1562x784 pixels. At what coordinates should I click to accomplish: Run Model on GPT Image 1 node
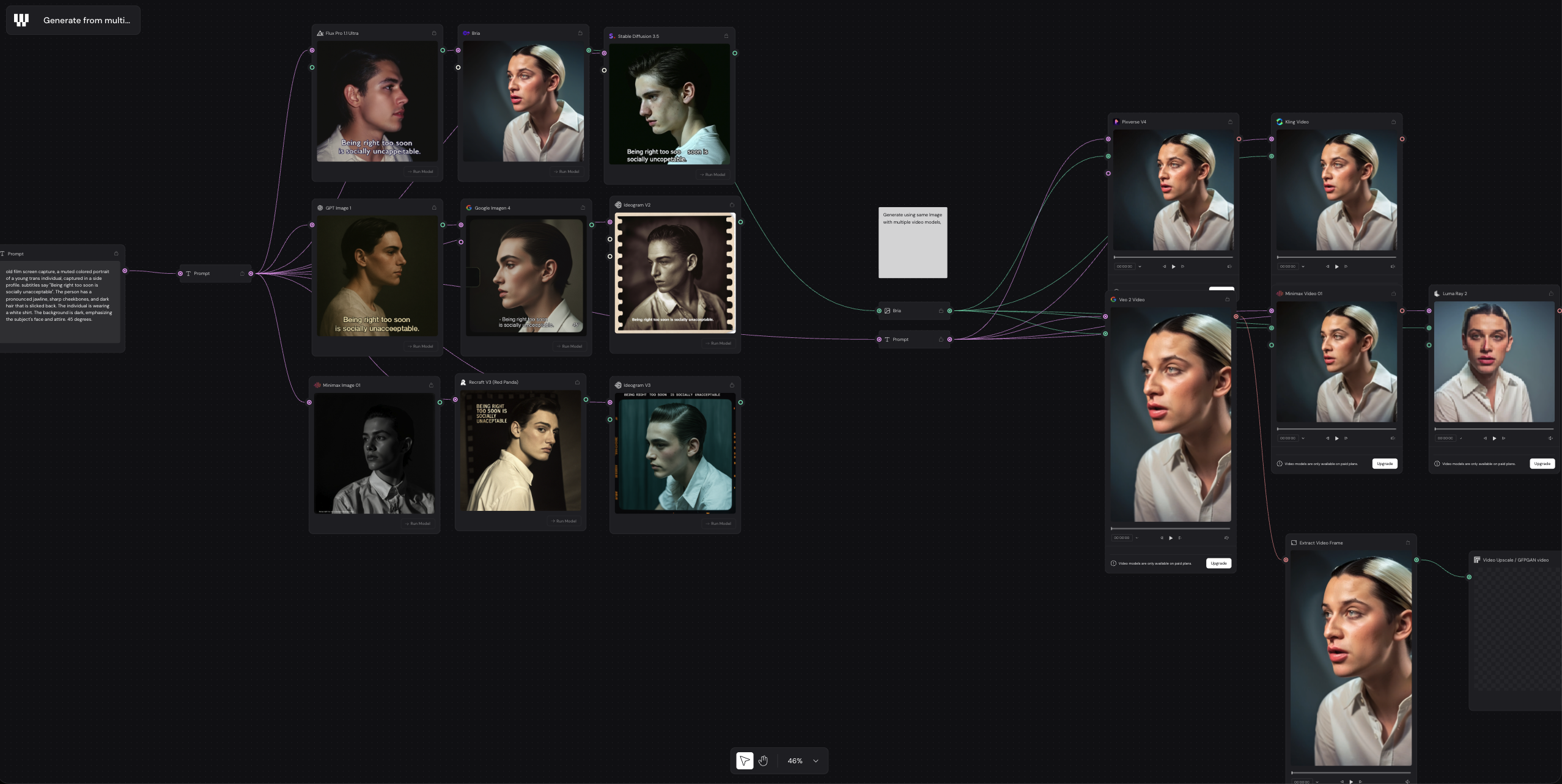coord(421,346)
